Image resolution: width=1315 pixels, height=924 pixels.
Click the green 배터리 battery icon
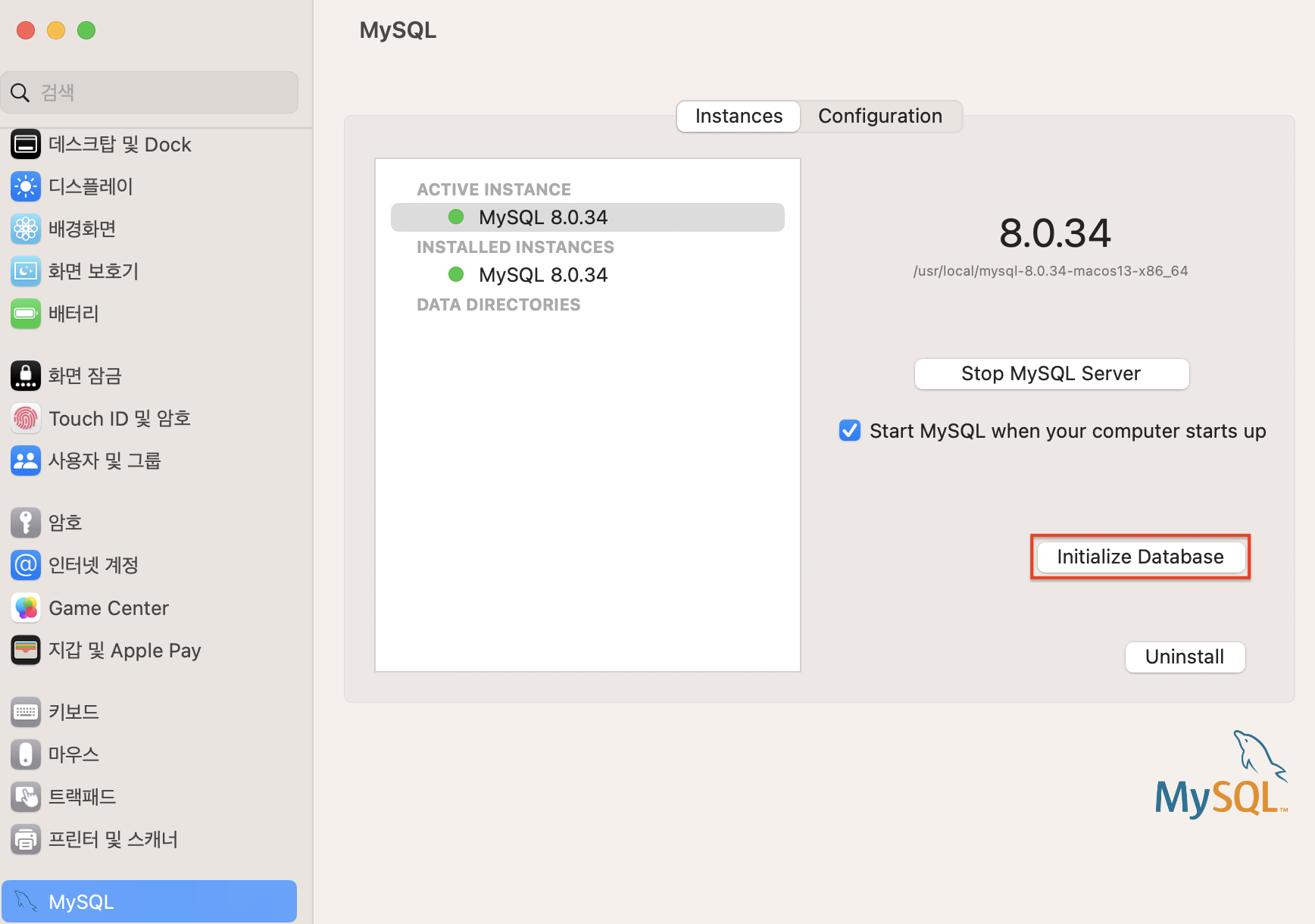point(26,314)
